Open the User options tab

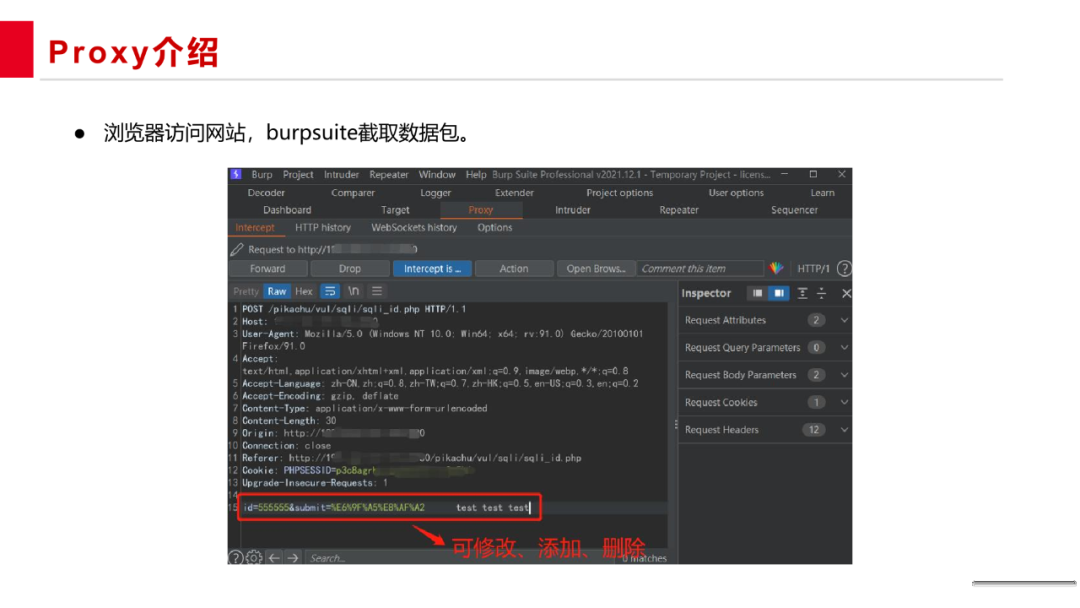[x=736, y=193]
